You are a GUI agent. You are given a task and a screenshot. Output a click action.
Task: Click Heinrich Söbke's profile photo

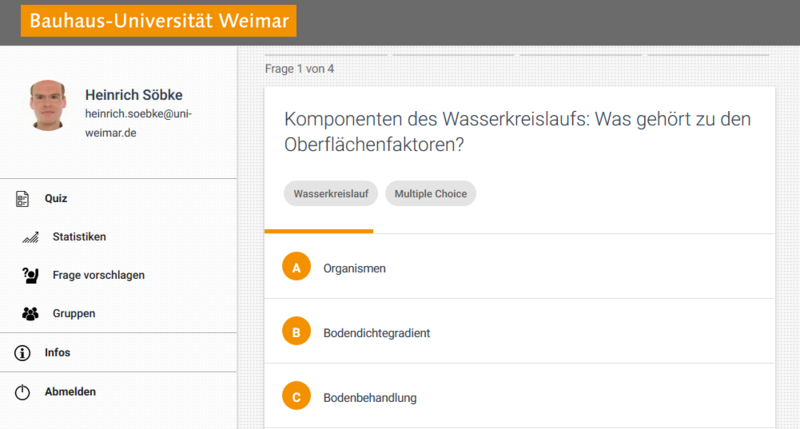(48, 107)
